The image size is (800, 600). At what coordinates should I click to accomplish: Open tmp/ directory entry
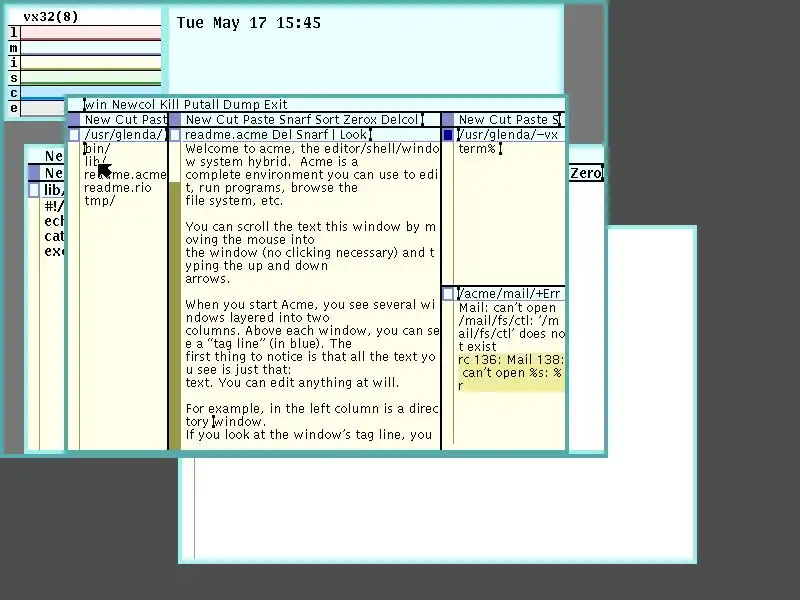99,201
